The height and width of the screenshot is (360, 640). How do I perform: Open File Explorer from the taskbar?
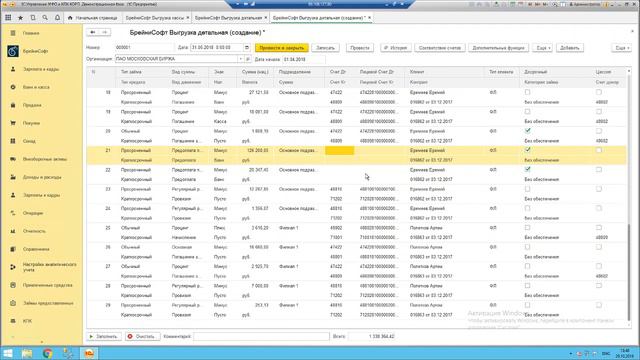tap(27, 353)
